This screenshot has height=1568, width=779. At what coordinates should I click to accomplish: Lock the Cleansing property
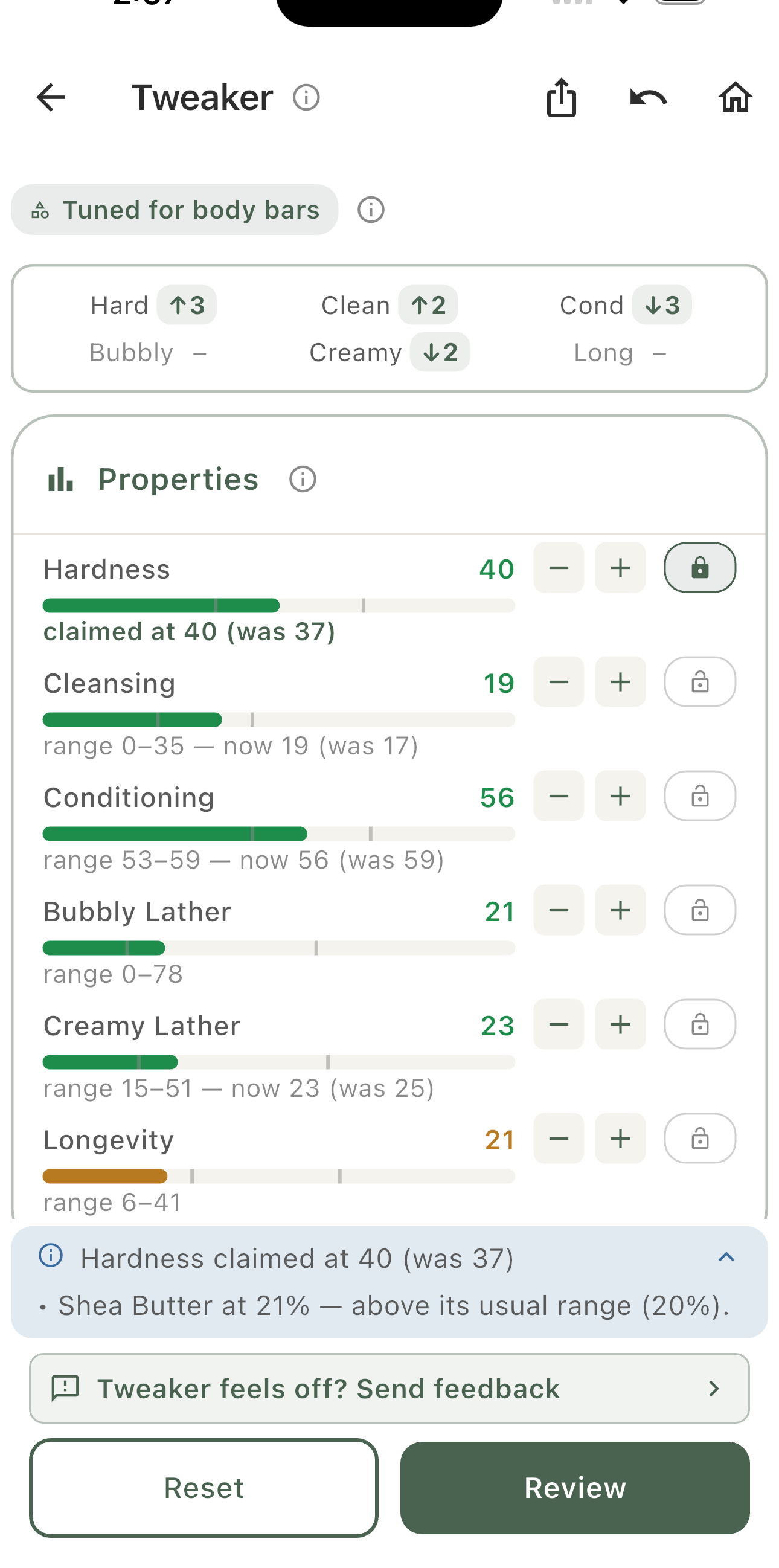(700, 682)
